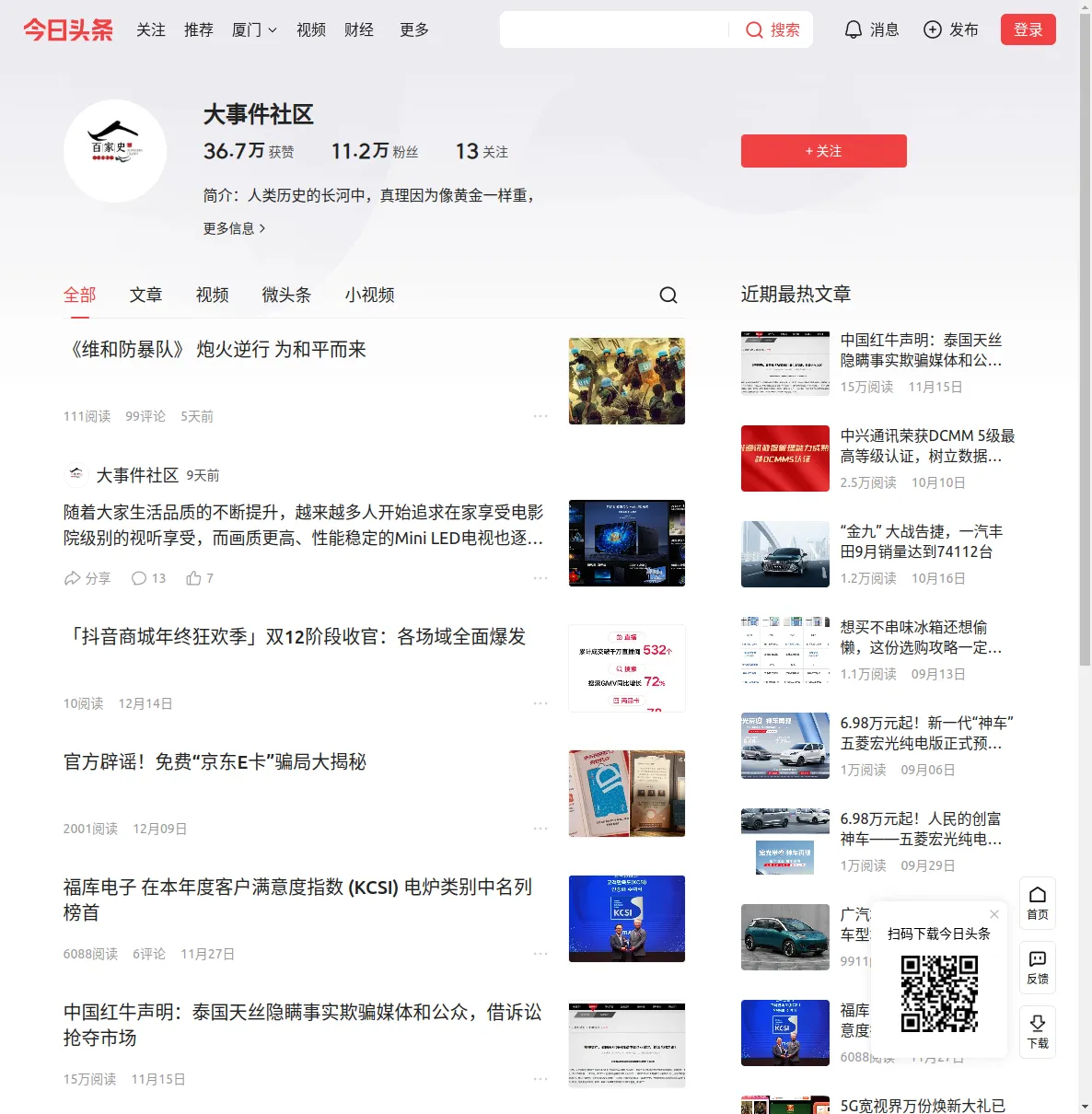Image resolution: width=1092 pixels, height=1114 pixels.
Task: Click 下载 download in floating sidebar
Action: point(1038,1032)
